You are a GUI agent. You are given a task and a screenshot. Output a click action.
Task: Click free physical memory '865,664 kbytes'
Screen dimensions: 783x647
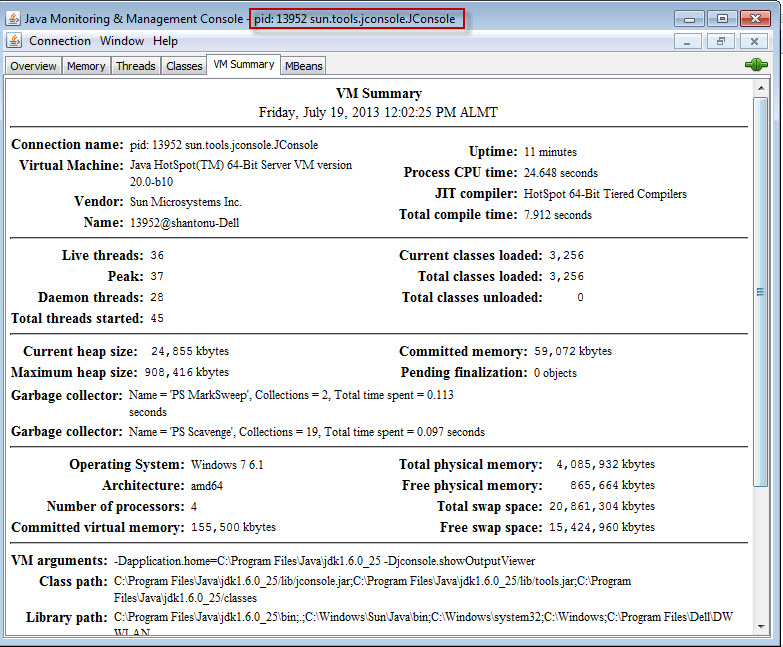pos(612,485)
